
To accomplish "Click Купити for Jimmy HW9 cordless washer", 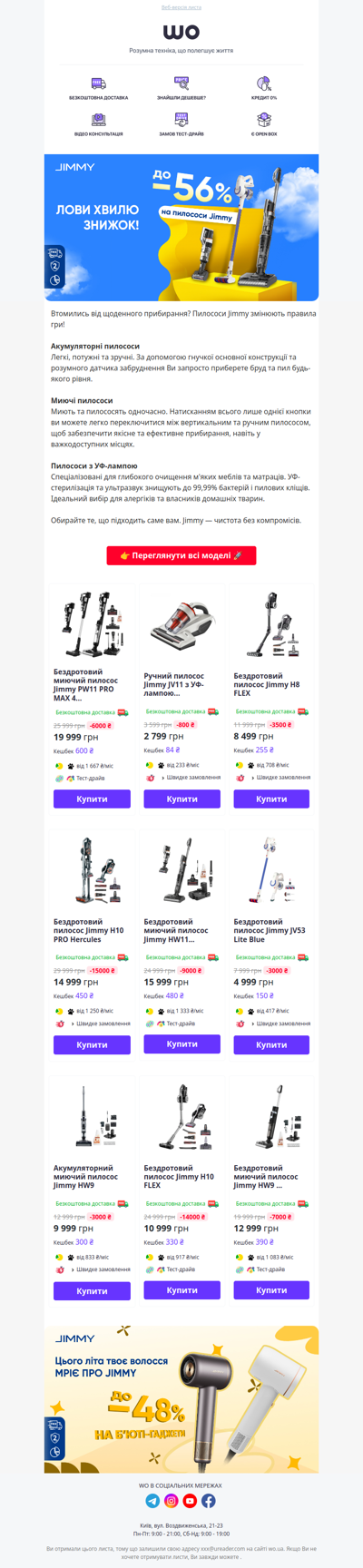I will coord(271,1289).
